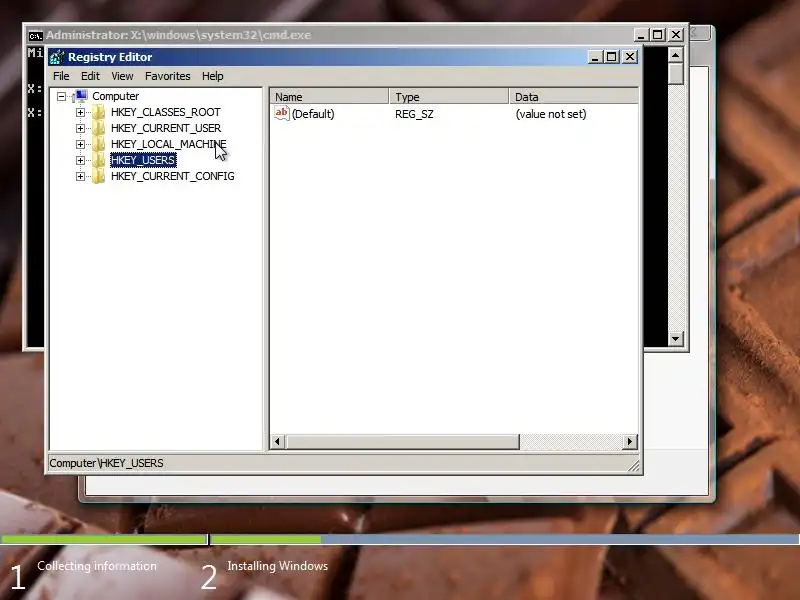Expand the HKEY_CLASSES_ROOT key
This screenshot has width=800, height=600.
80,112
